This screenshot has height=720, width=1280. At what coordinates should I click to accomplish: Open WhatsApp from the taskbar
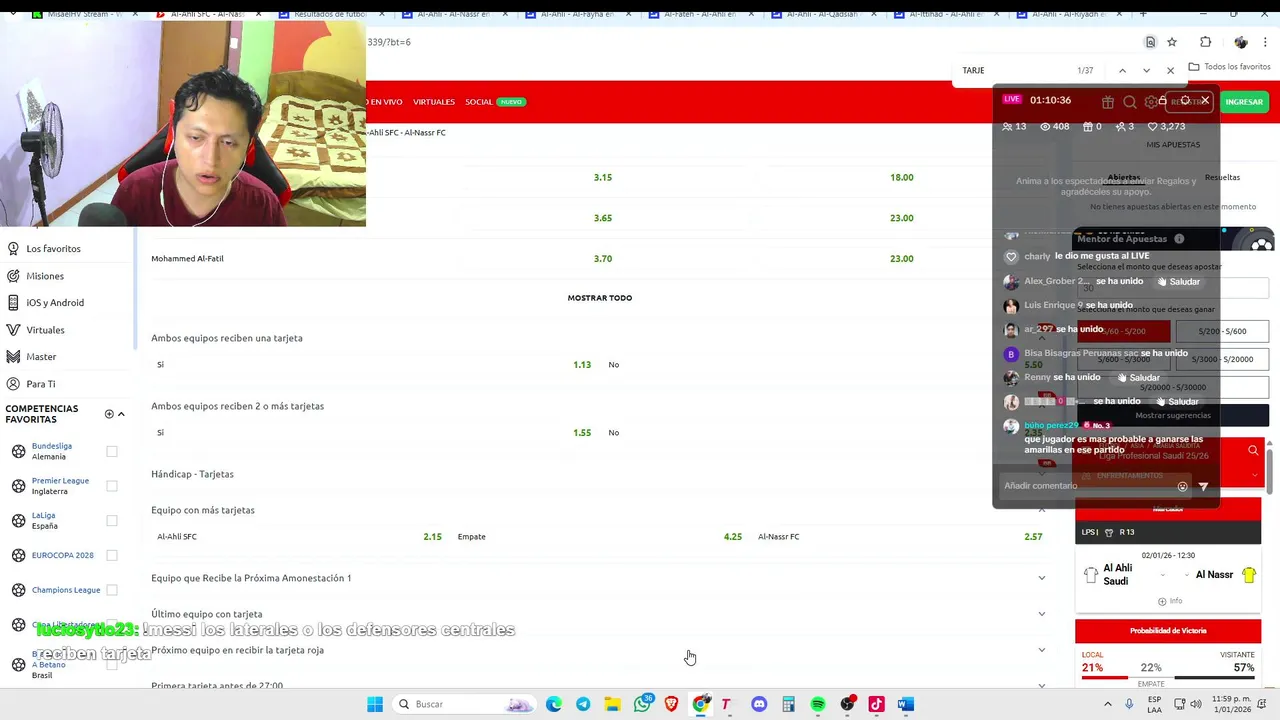click(642, 704)
